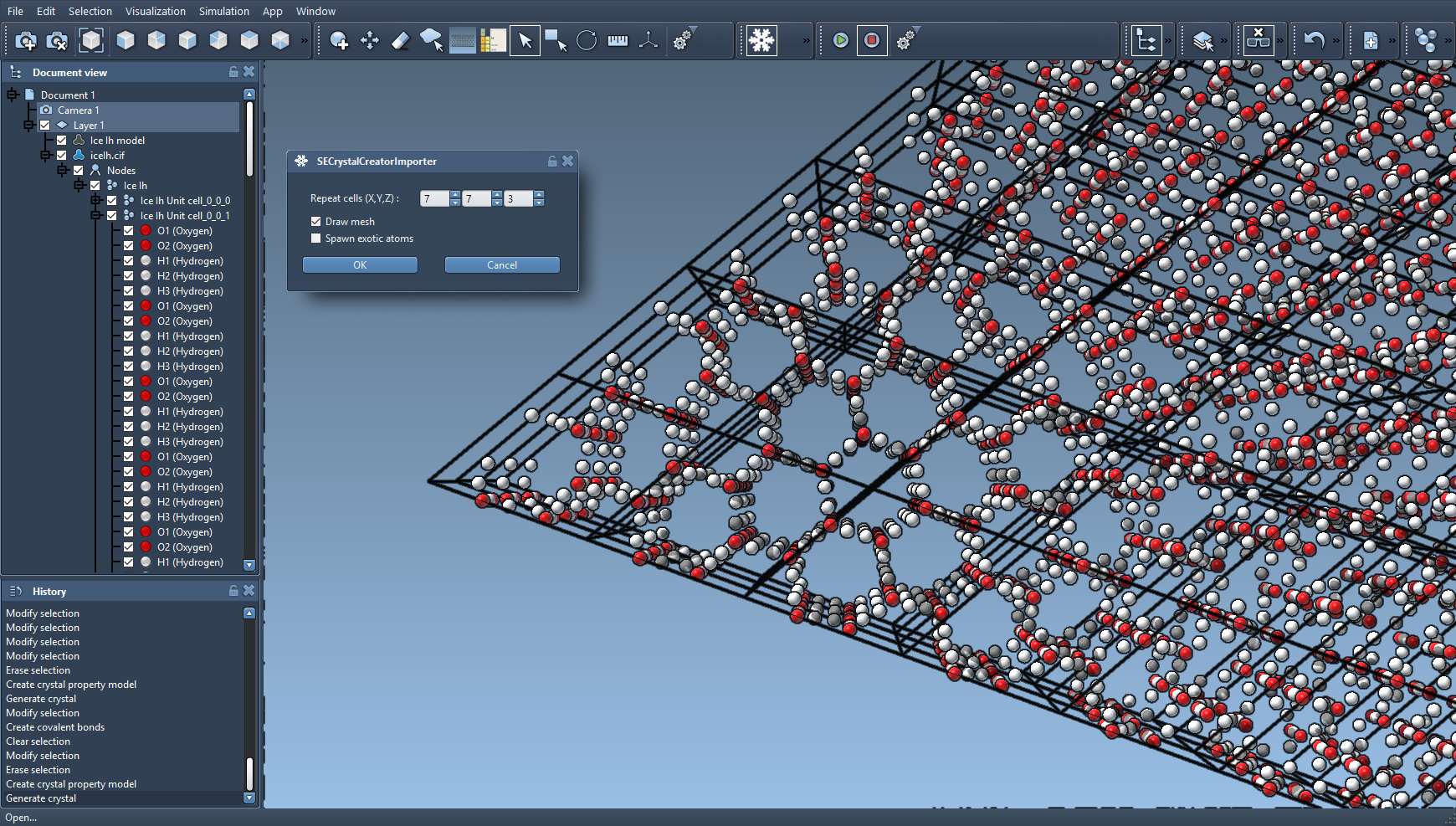
Task: Toggle the Draw mesh checkbox
Action: [316, 222]
